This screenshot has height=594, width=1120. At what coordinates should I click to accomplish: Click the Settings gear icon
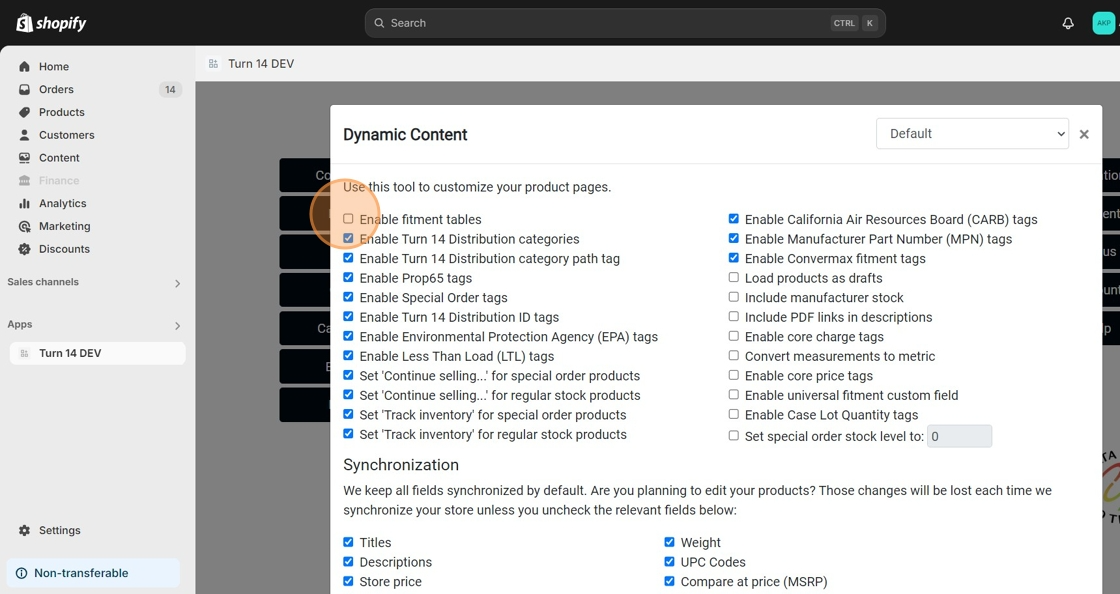(x=24, y=530)
